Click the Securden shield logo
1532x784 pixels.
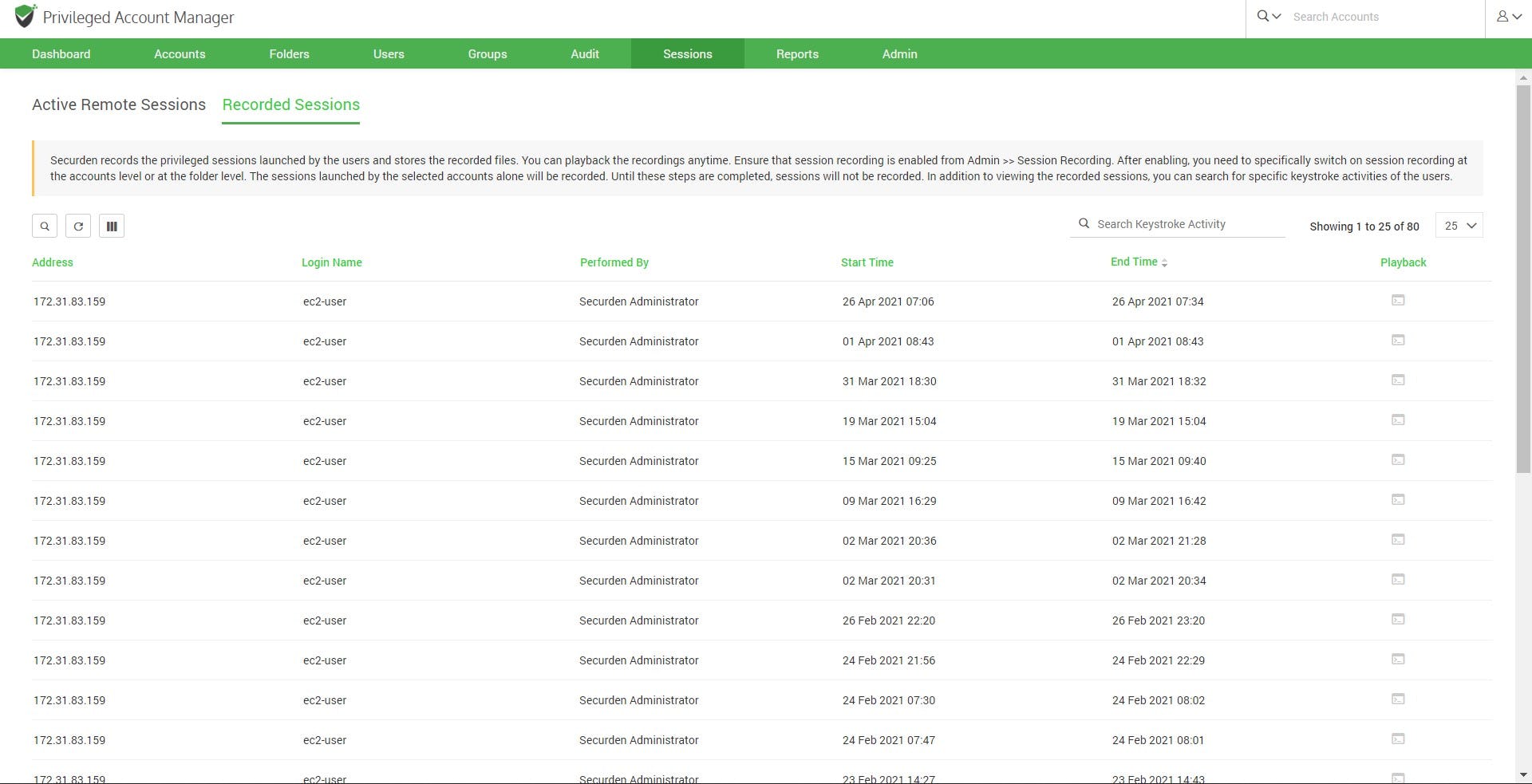[x=25, y=17]
